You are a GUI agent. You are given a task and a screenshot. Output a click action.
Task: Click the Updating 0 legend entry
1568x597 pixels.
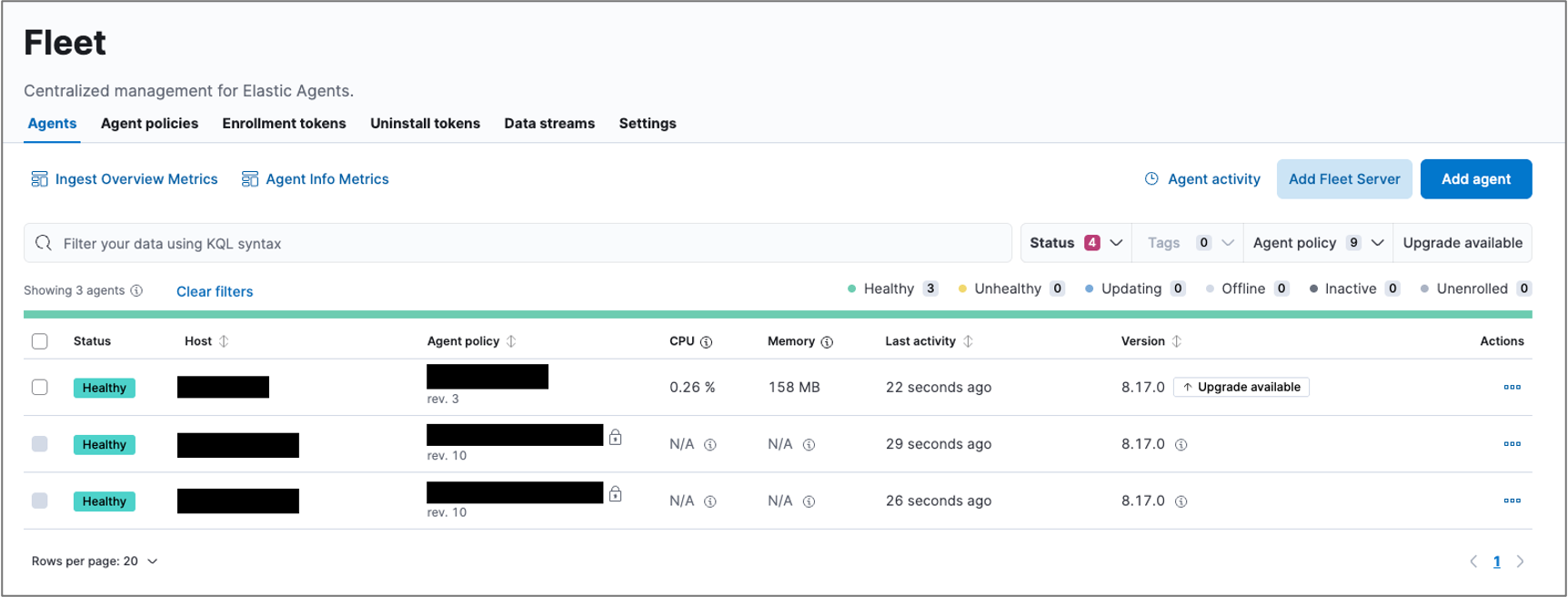(x=1135, y=288)
